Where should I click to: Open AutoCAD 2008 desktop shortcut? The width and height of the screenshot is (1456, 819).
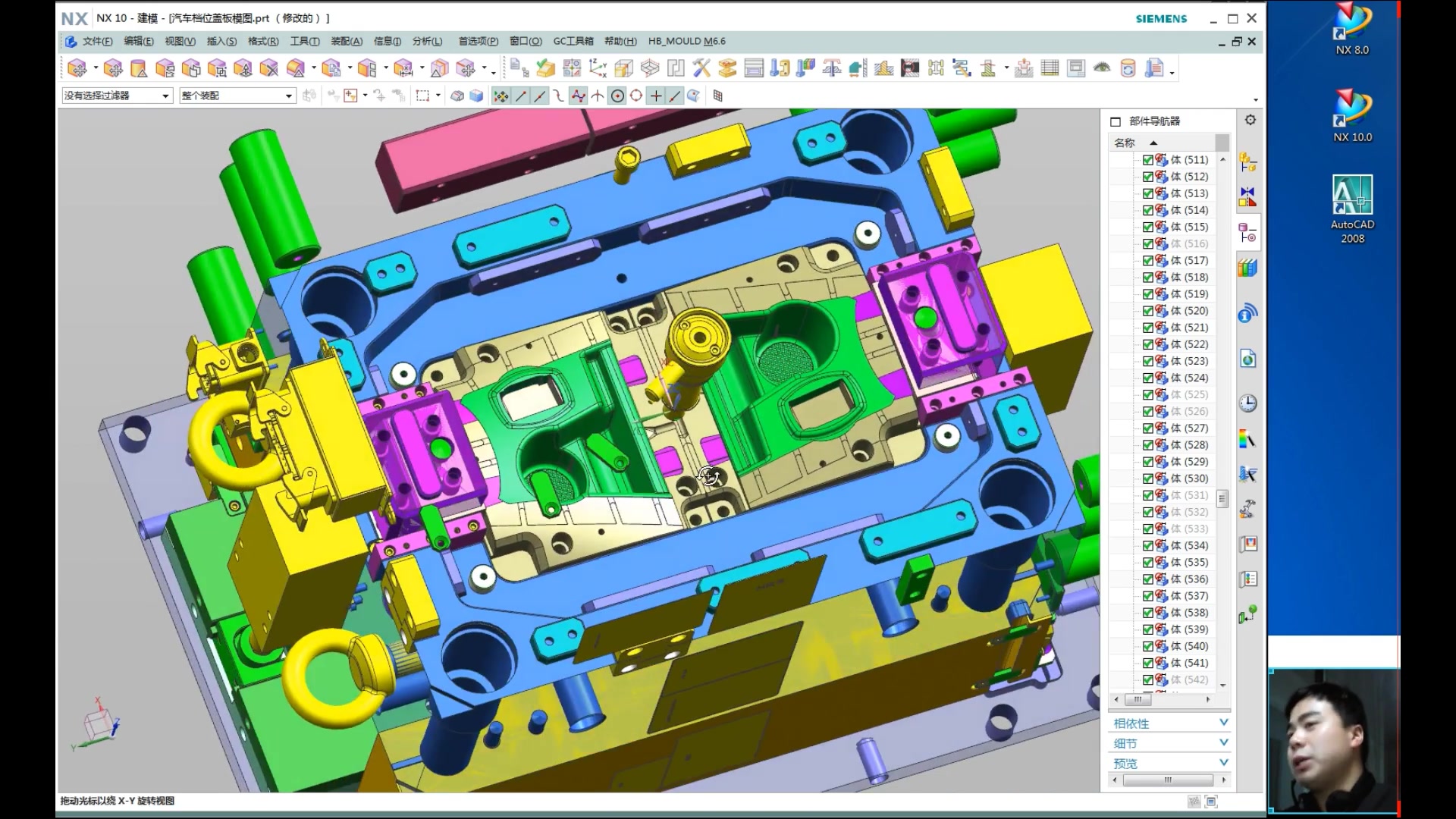(1353, 209)
